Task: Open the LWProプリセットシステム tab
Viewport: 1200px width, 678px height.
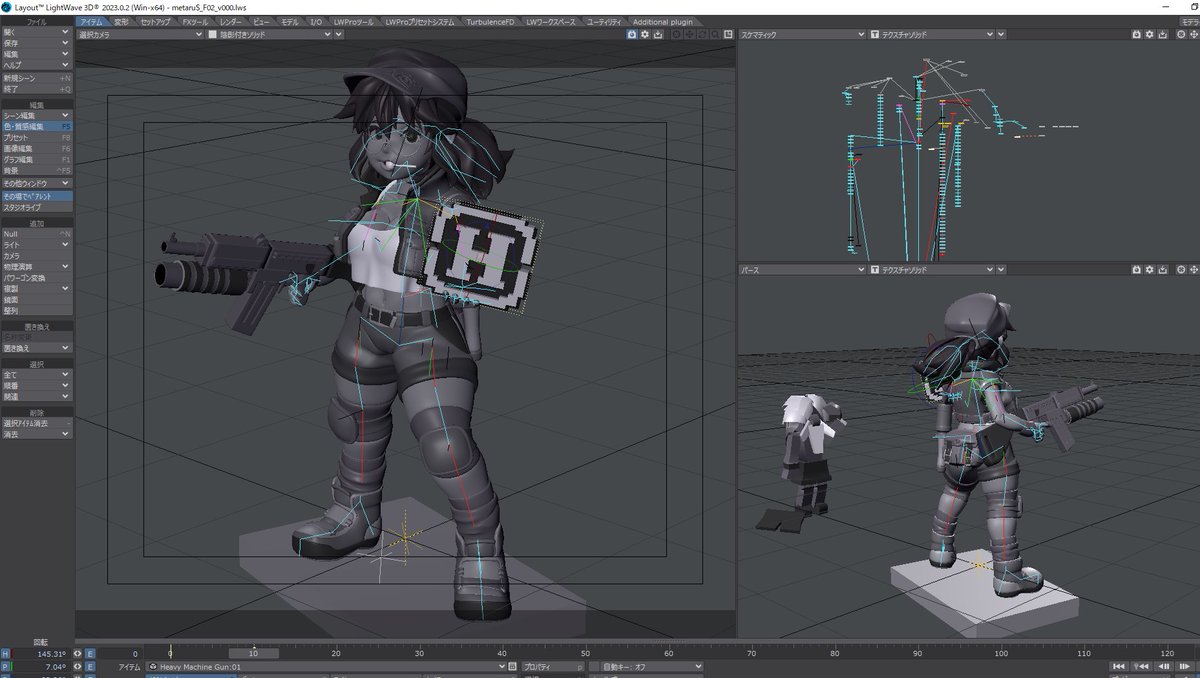Action: click(x=420, y=21)
